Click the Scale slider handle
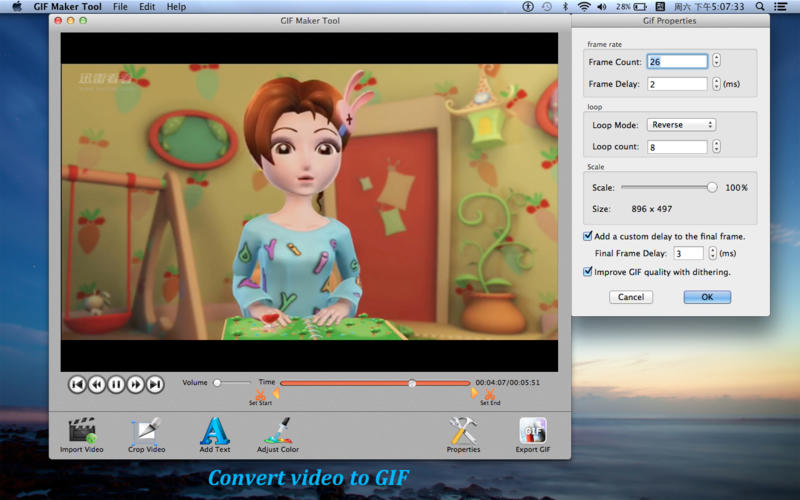This screenshot has height=500, width=800. pyautogui.click(x=712, y=187)
